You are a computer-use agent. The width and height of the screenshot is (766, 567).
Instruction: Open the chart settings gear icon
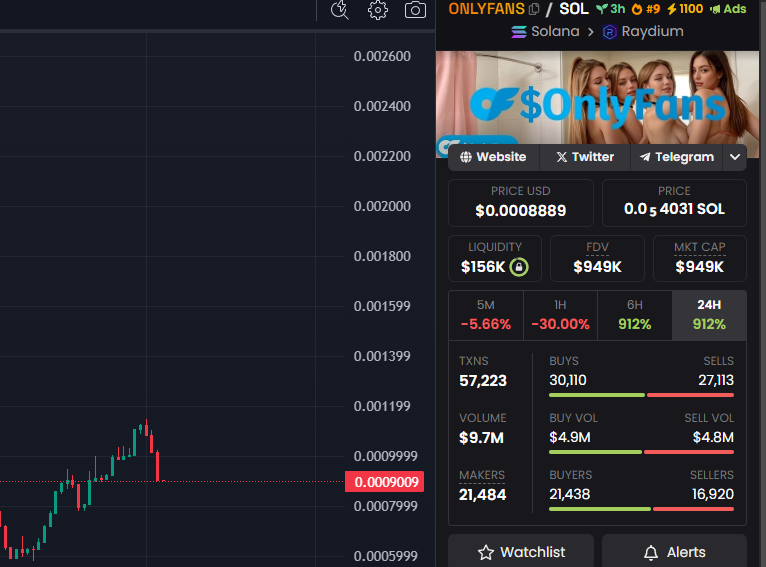(378, 10)
